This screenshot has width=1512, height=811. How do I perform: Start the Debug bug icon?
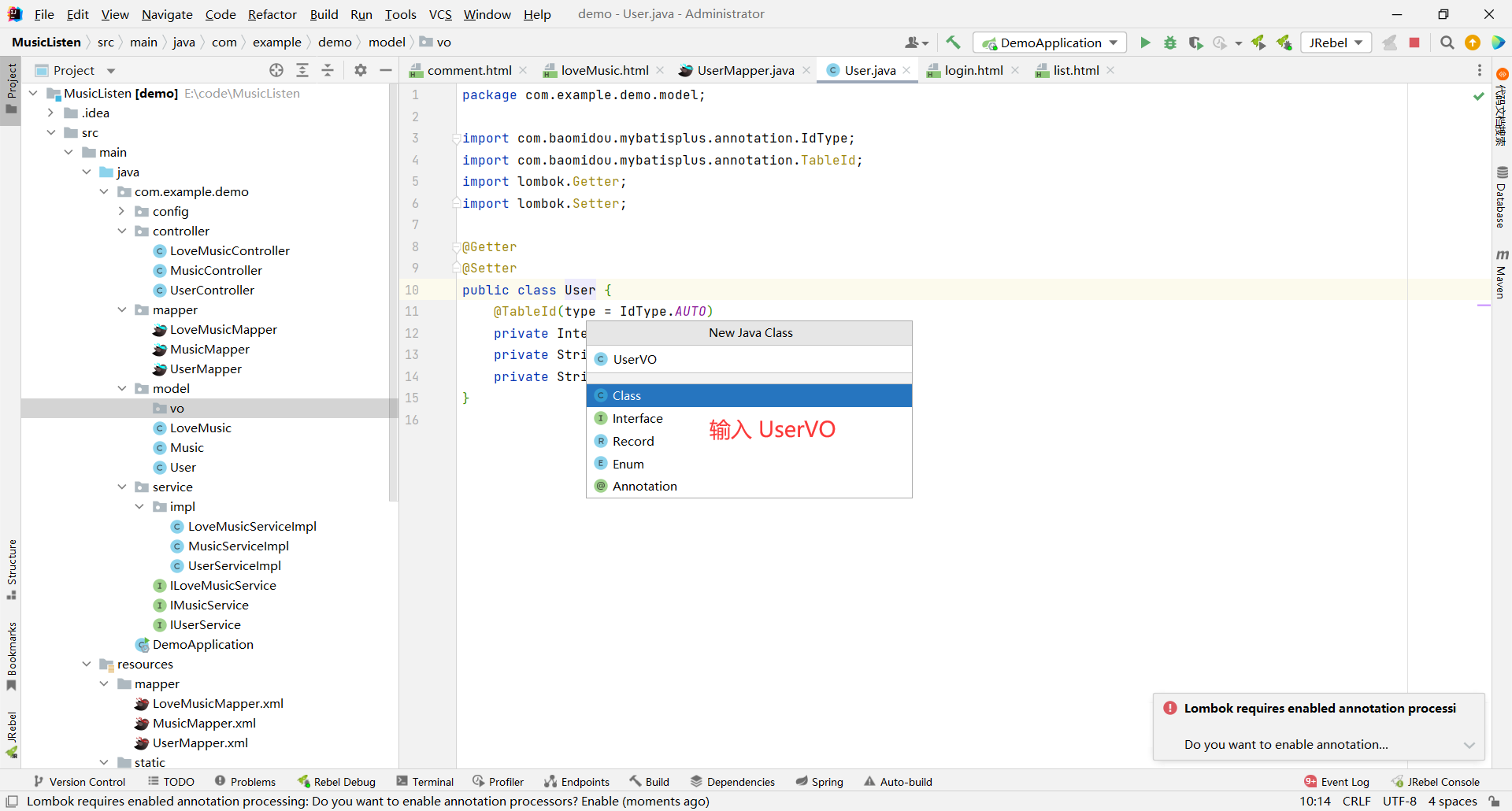click(x=1170, y=43)
